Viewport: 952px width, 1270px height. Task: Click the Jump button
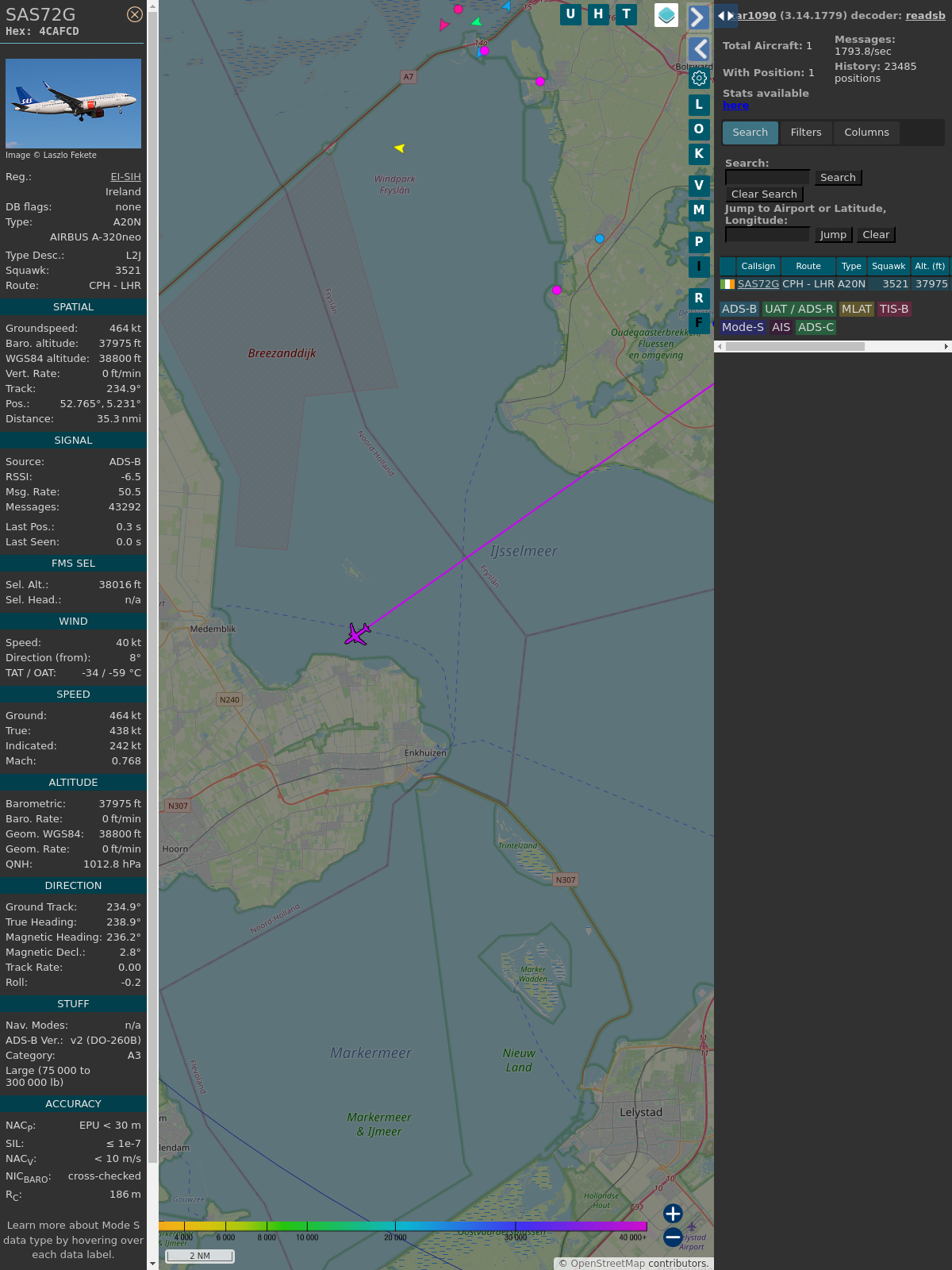click(x=833, y=235)
